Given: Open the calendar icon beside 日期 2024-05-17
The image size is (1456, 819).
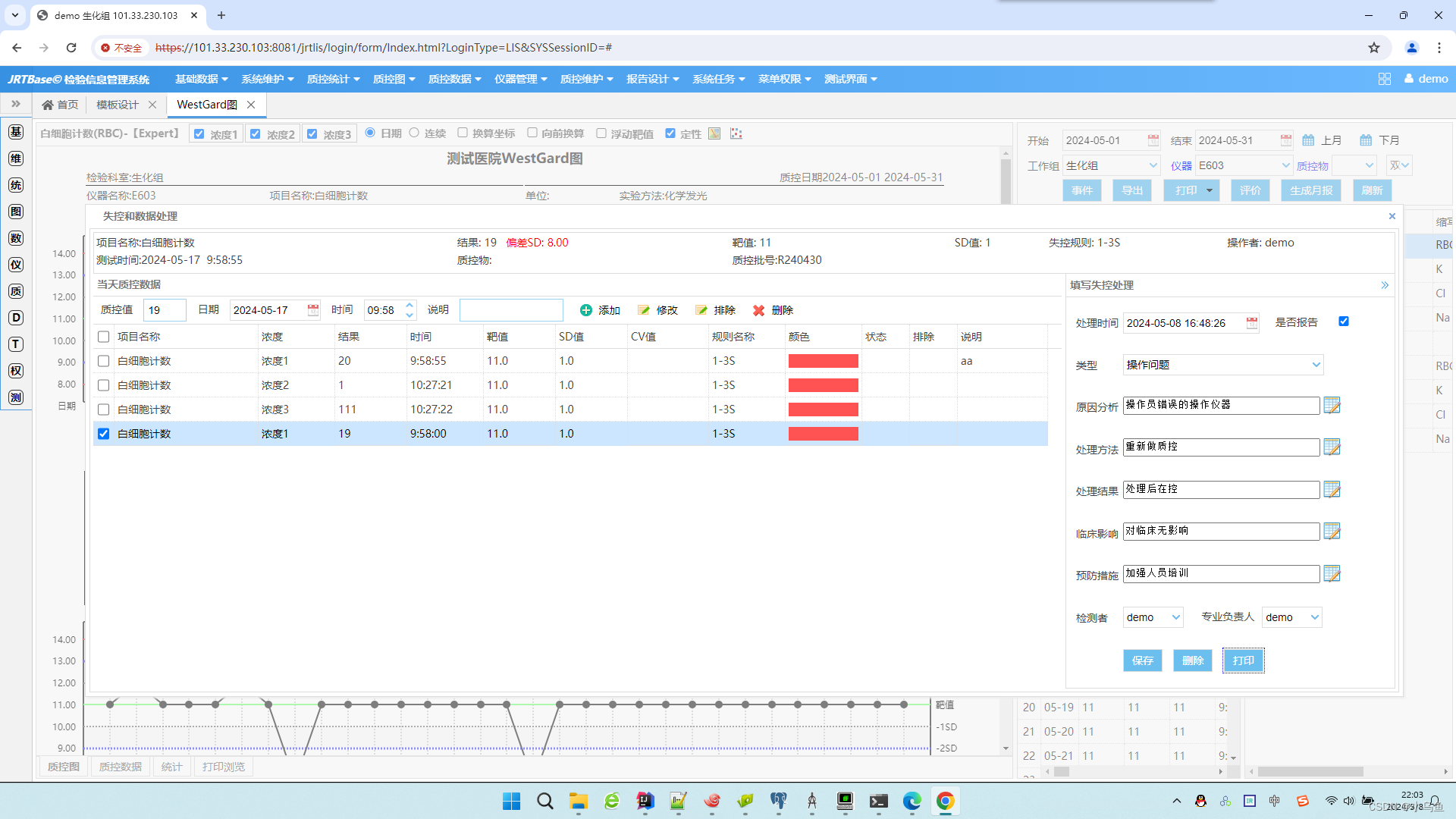Looking at the screenshot, I should coord(312,310).
